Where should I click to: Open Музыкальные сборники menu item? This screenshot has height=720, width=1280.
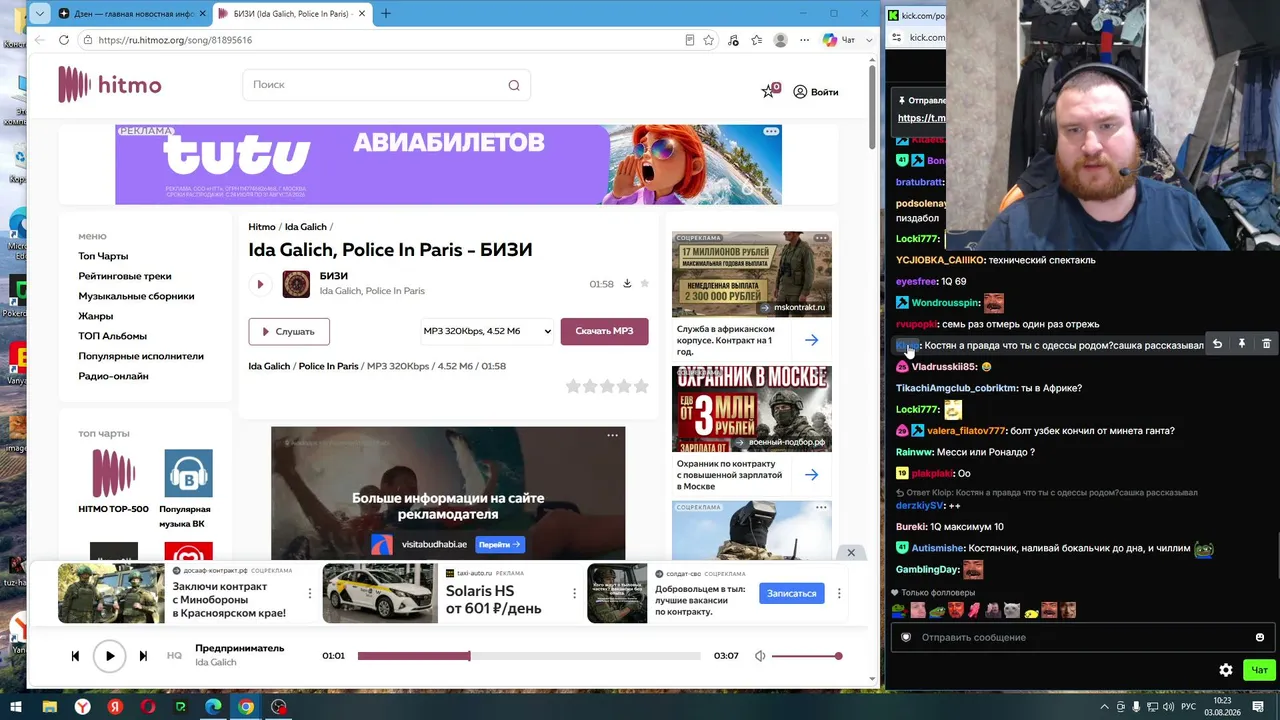136,296
